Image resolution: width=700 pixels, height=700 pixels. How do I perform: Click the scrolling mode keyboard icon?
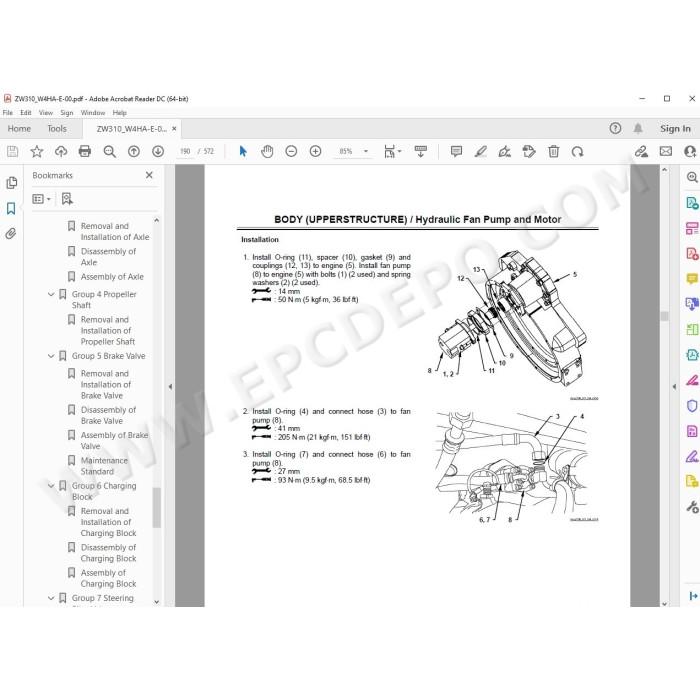point(421,152)
